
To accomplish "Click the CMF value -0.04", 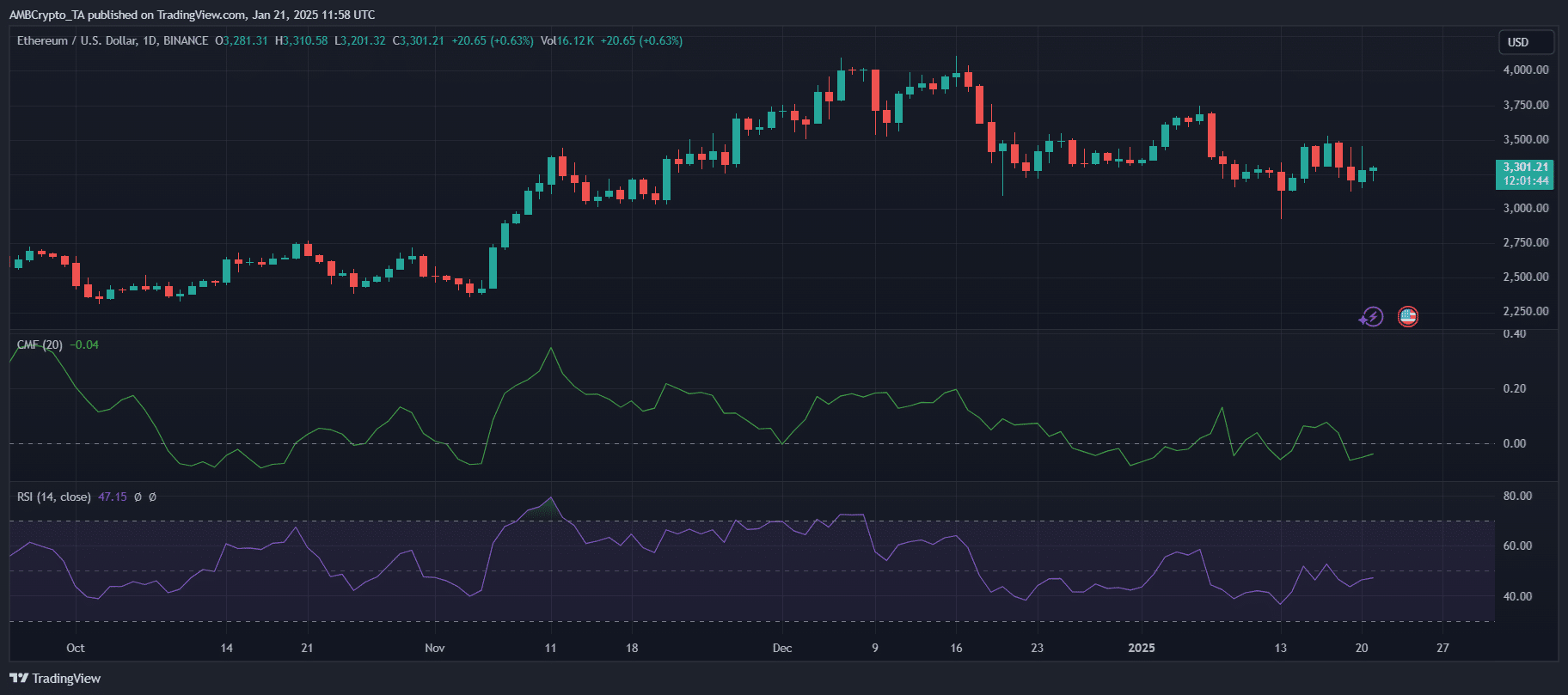I will 84,344.
